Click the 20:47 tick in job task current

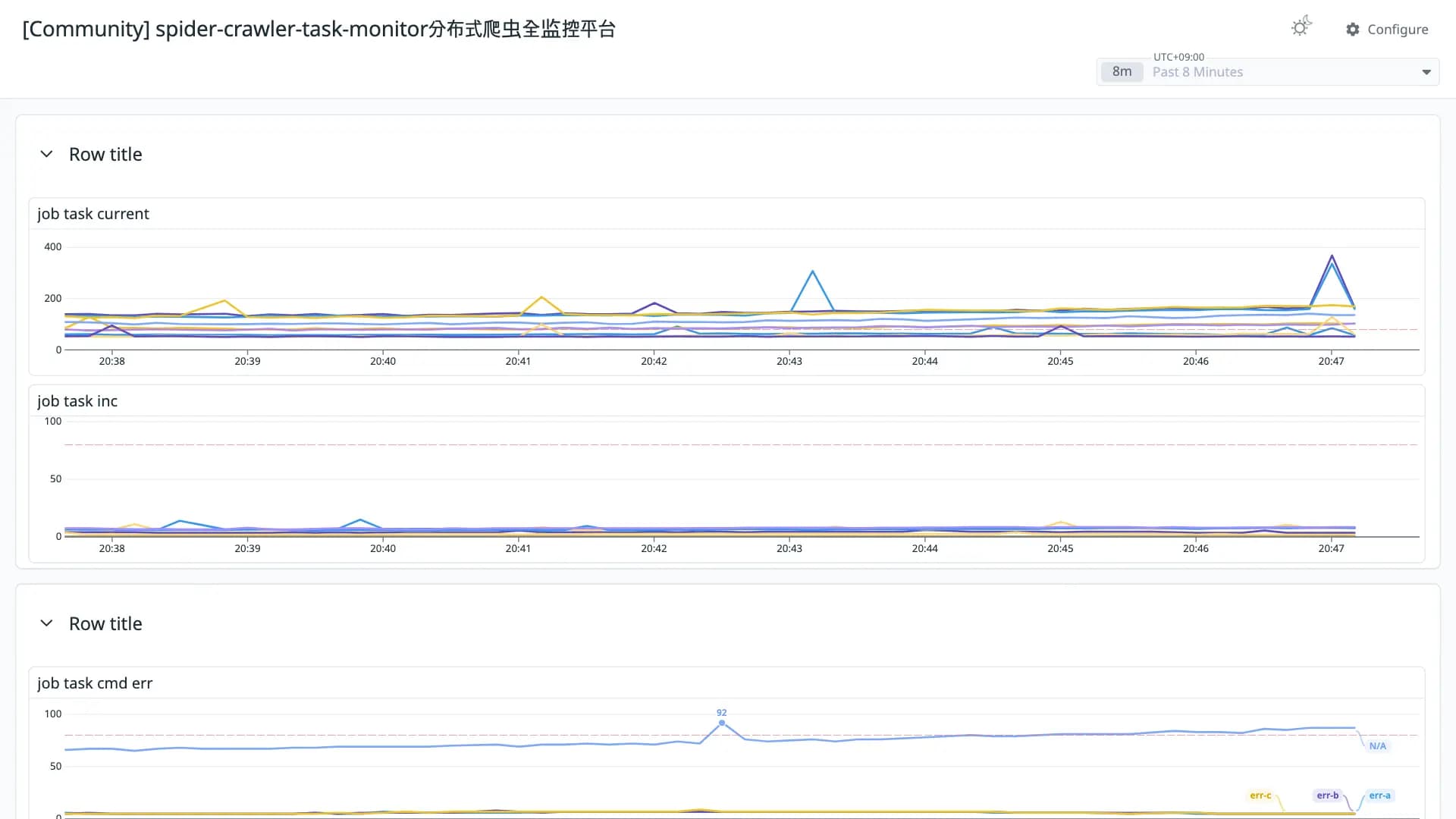click(x=1331, y=361)
